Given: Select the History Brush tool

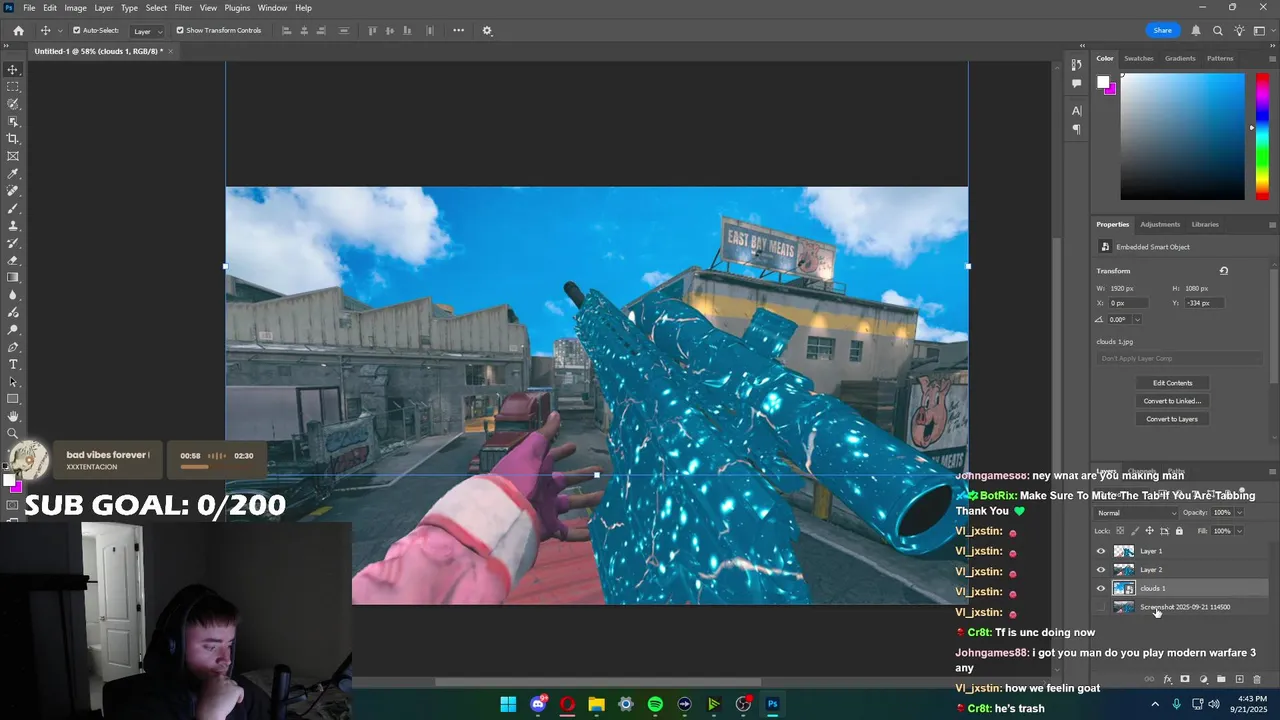Looking at the screenshot, I should click(x=13, y=243).
